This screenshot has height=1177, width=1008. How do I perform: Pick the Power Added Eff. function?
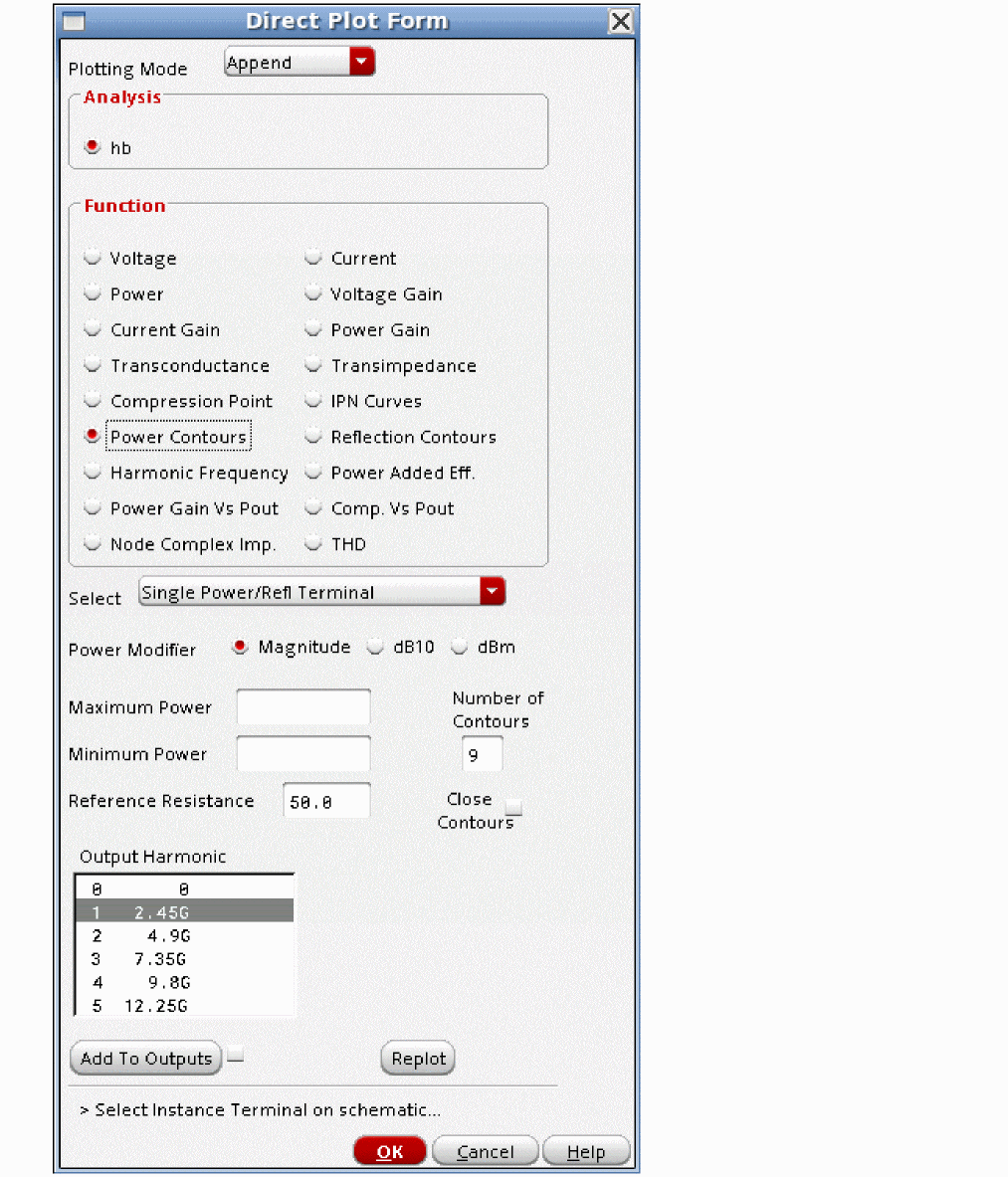[x=313, y=473]
